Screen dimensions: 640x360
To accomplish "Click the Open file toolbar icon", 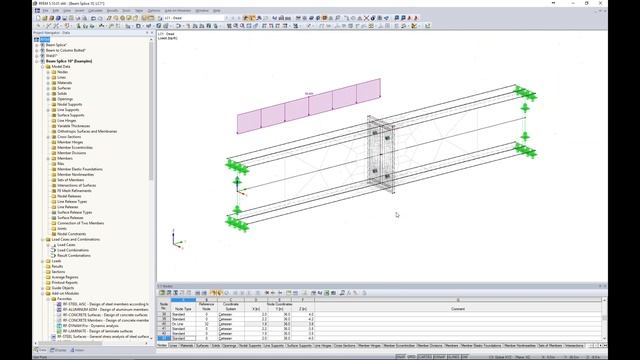I will [x=45, y=18].
